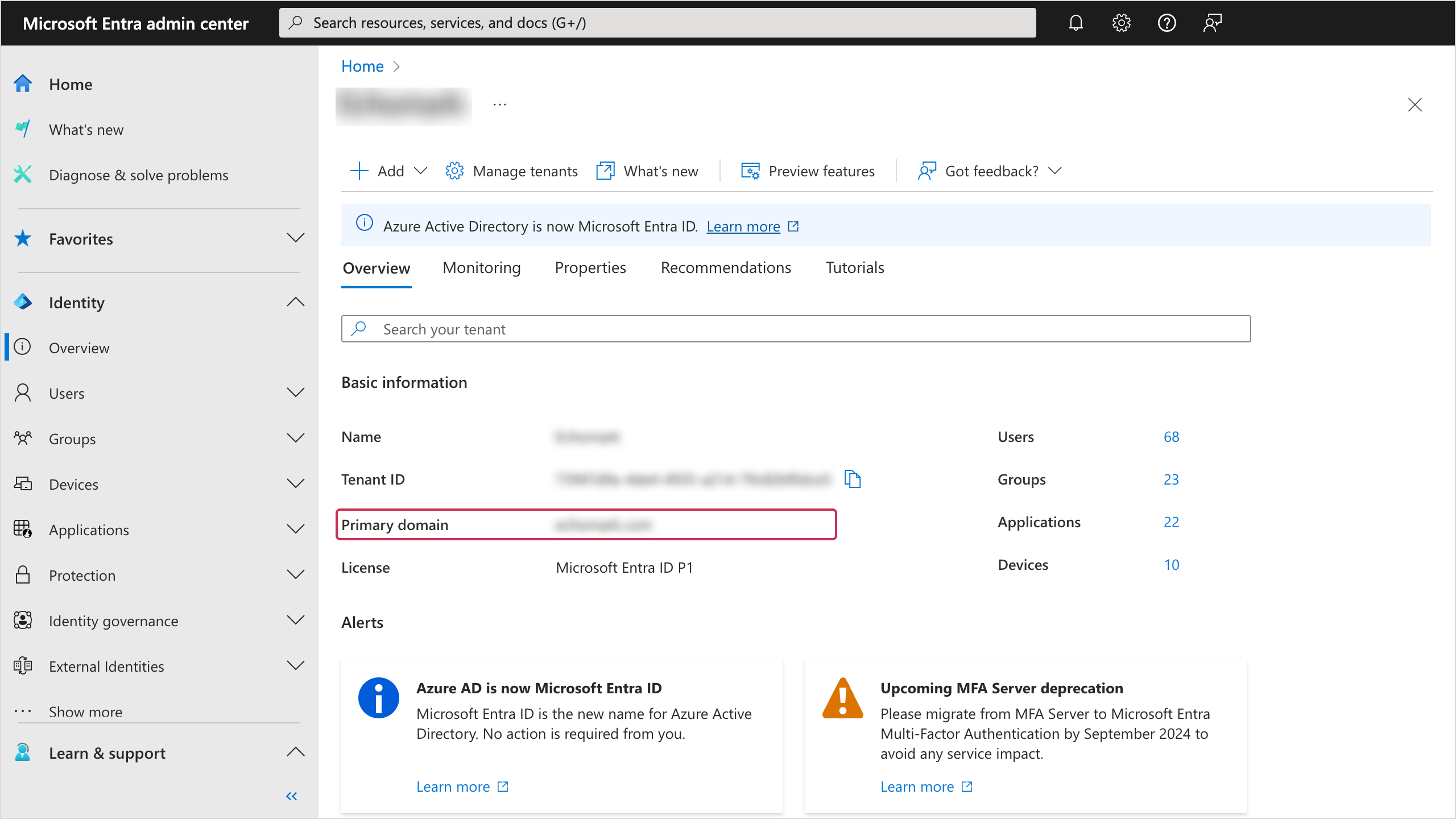Image resolution: width=1456 pixels, height=819 pixels.
Task: Open the Add dropdown arrow
Action: coord(420,171)
